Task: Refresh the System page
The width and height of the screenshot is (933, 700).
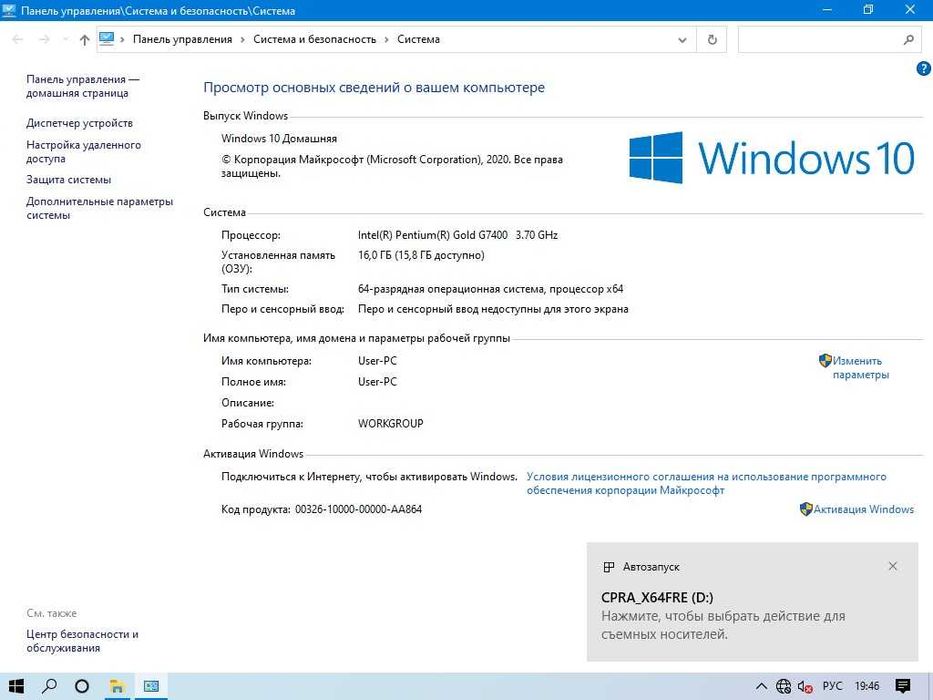Action: pyautogui.click(x=712, y=40)
